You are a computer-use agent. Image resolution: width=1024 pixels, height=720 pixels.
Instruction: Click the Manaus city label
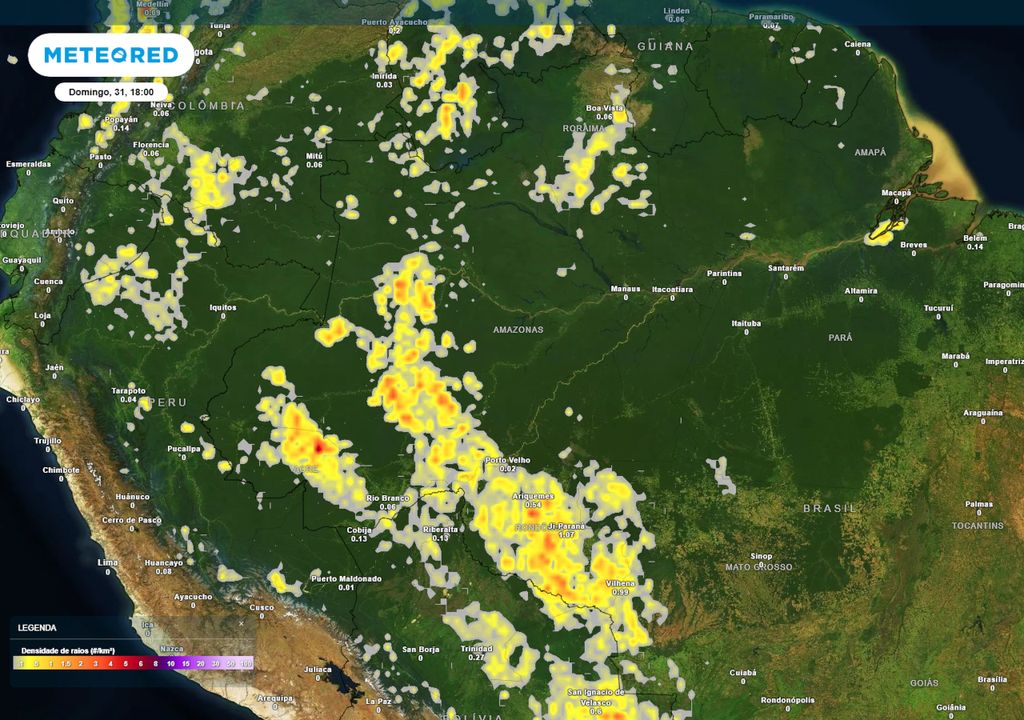(x=625, y=289)
